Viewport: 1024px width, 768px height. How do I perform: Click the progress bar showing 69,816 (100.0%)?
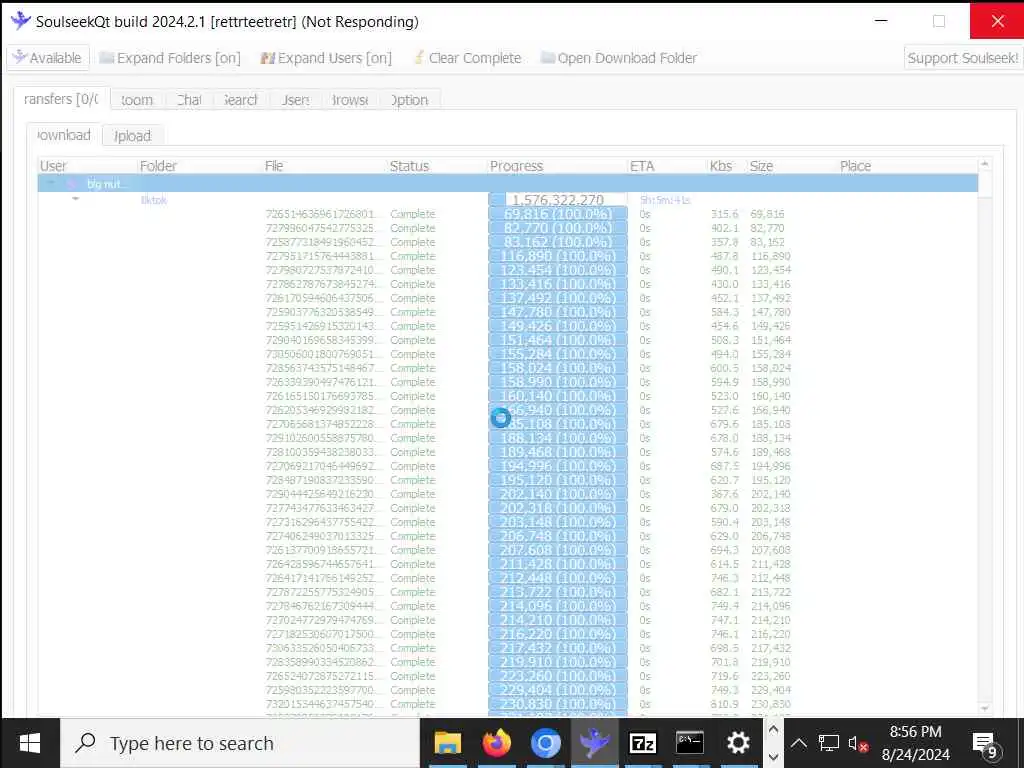pos(558,214)
